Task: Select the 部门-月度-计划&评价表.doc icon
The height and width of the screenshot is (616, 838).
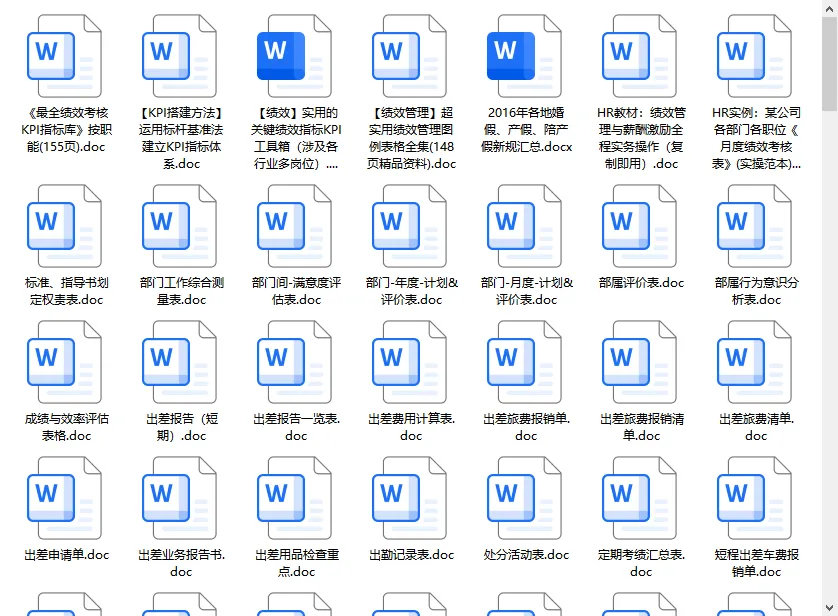Action: (524, 226)
